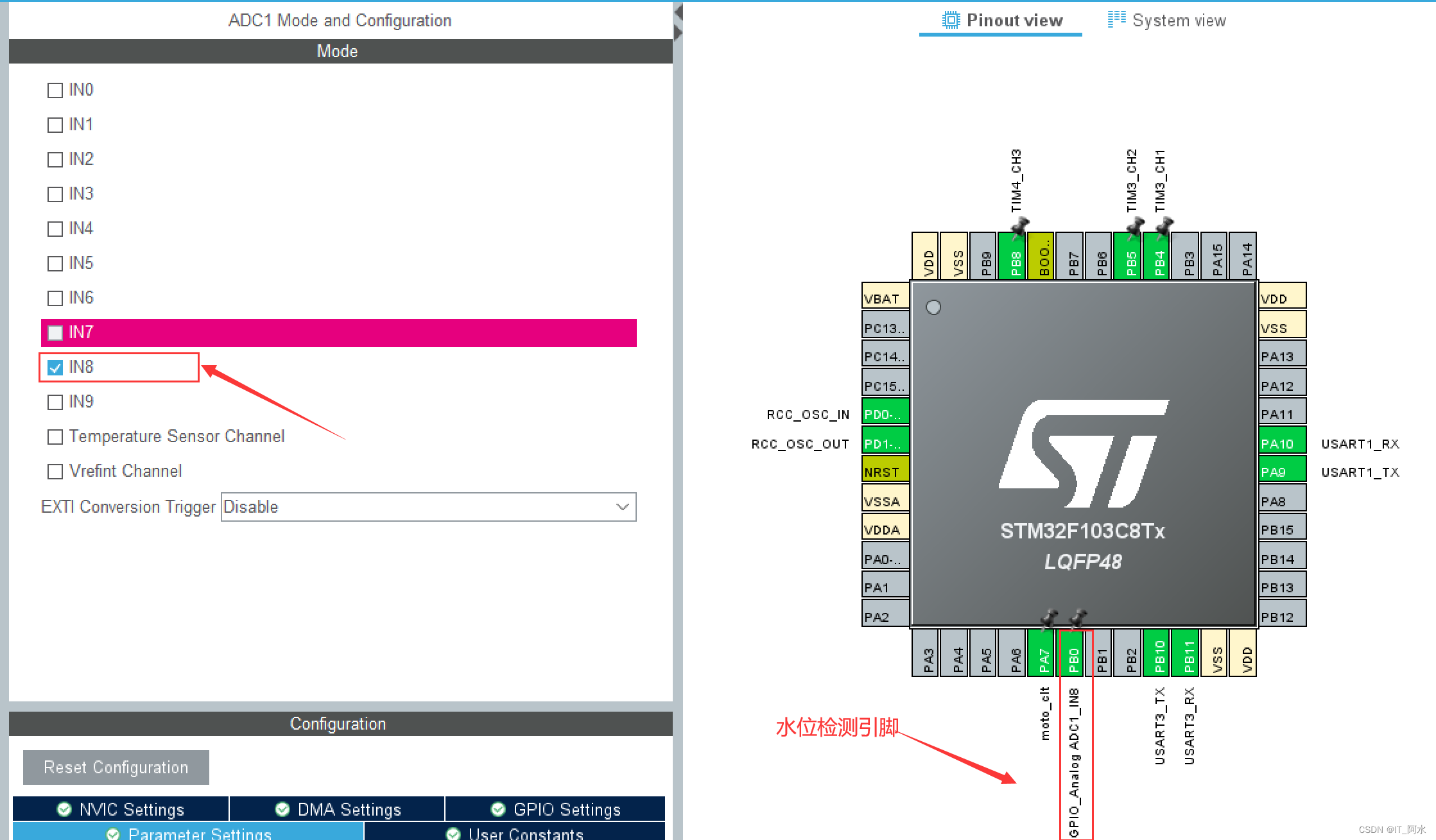Screen dimensions: 1436x840
Task: Uncheck the IN8 channel checkbox
Action: [x=55, y=367]
